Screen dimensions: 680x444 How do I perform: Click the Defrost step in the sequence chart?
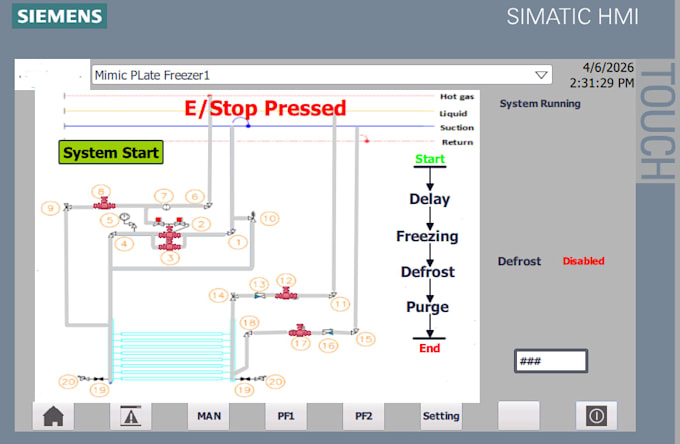428,272
